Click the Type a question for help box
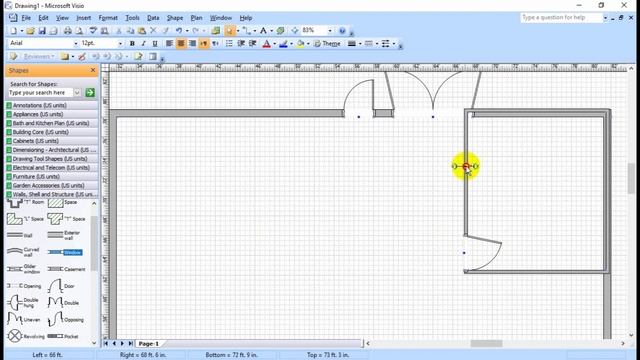 coord(561,18)
